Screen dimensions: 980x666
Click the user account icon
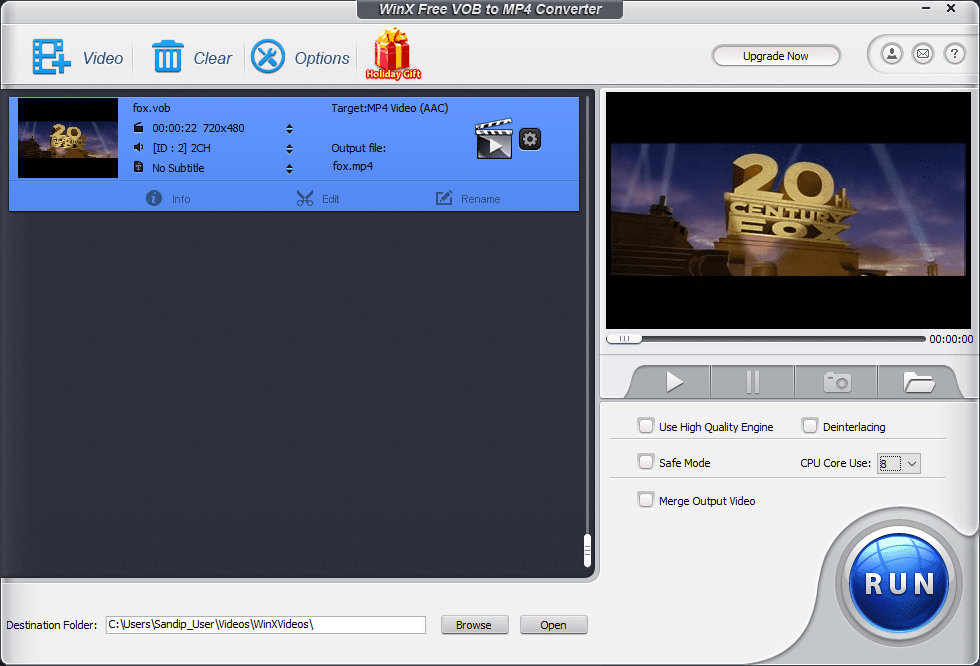pyautogui.click(x=892, y=54)
